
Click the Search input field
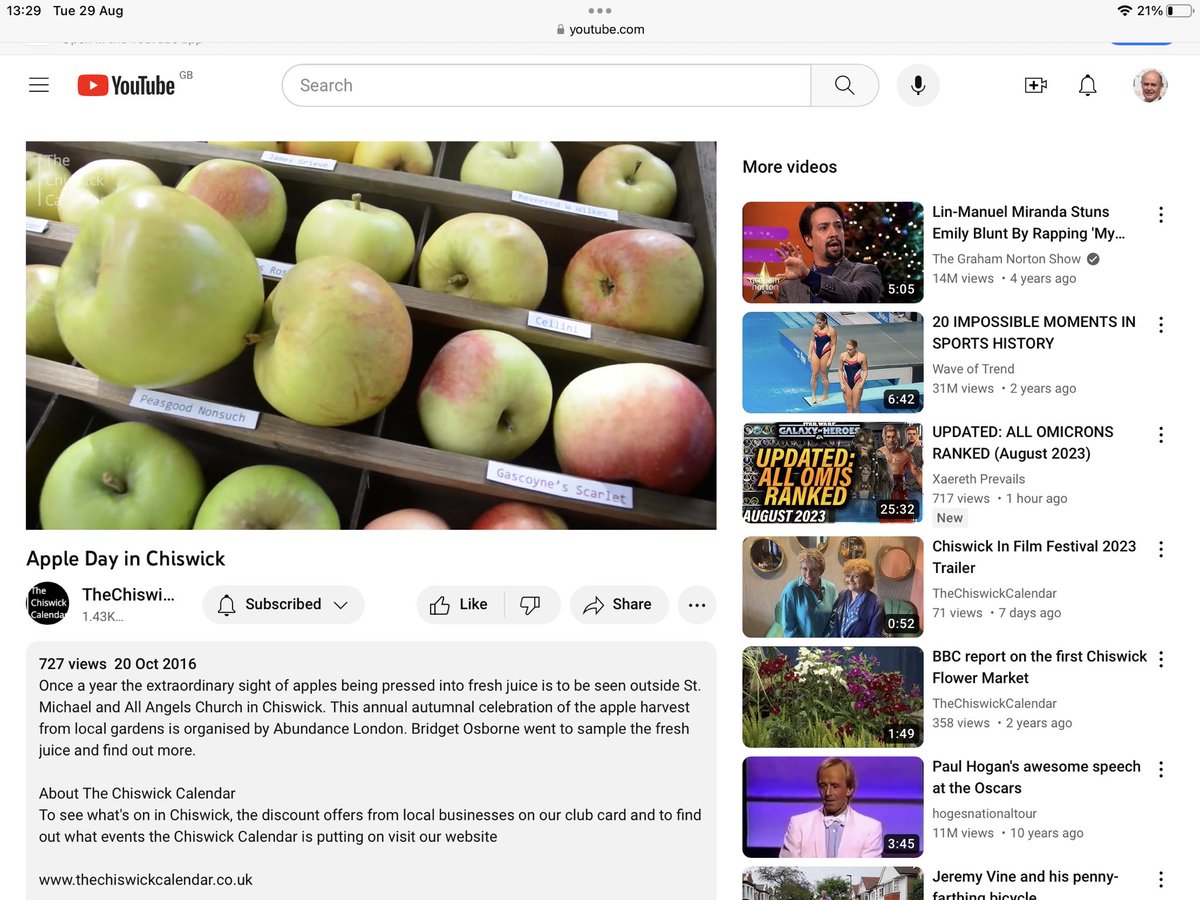[546, 85]
